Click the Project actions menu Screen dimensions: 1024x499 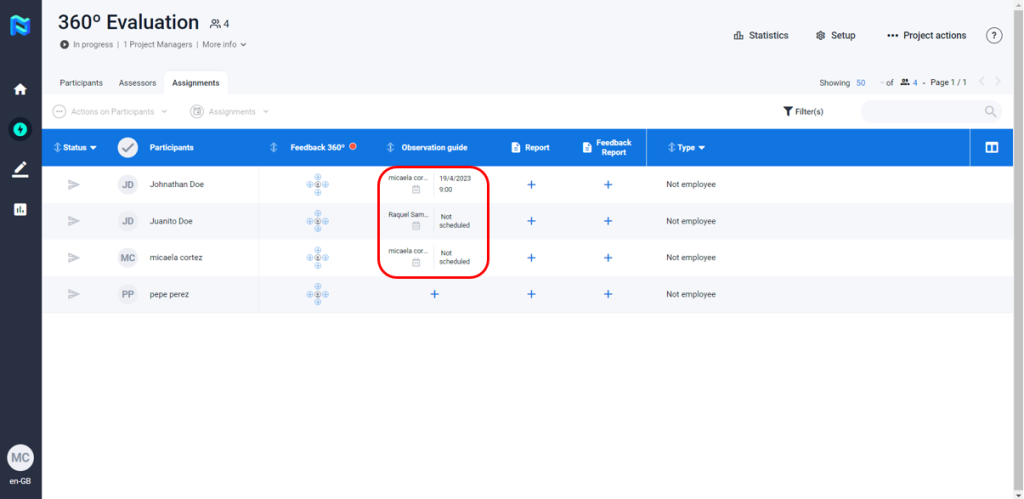[x=926, y=35]
